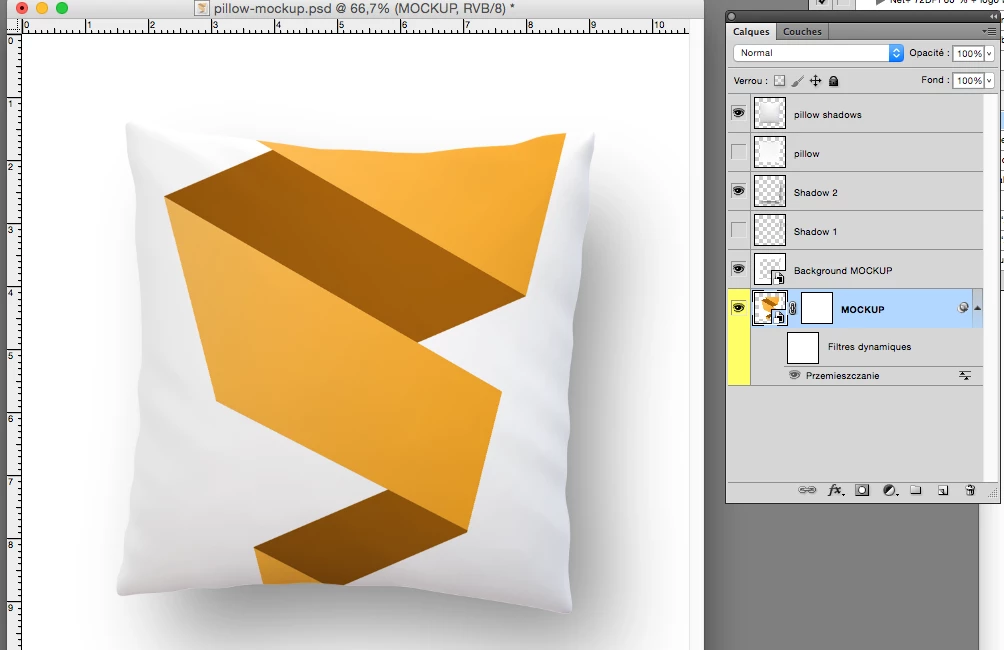Select the Shadow 1 layer thumbnail
The image size is (1004, 650).
770,231
